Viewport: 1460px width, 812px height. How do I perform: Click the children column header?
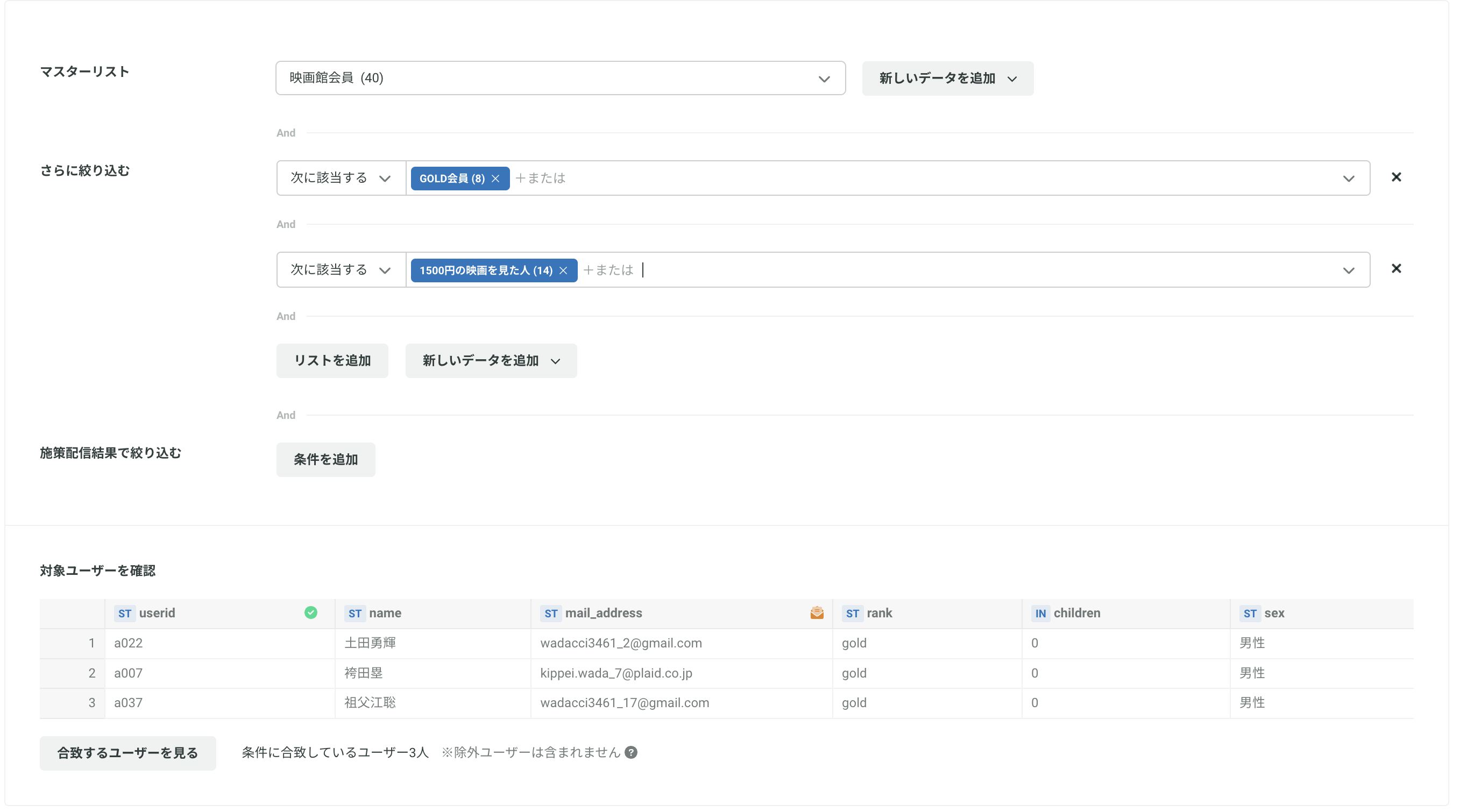click(1126, 613)
